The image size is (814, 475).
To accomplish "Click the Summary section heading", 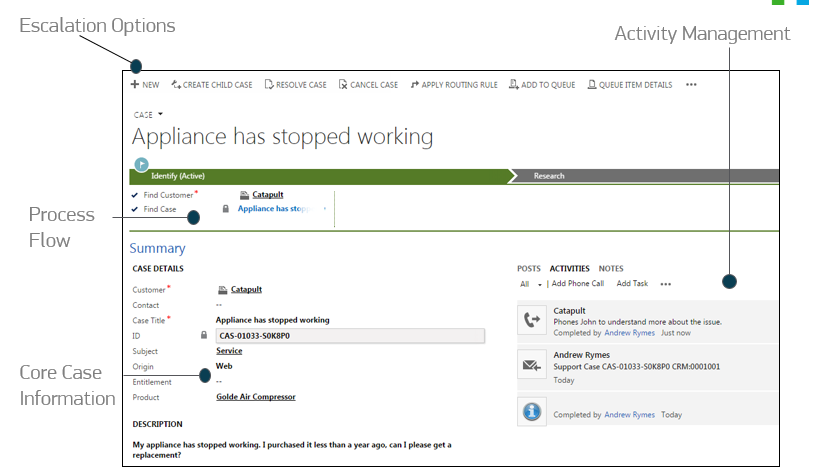I will point(157,248).
